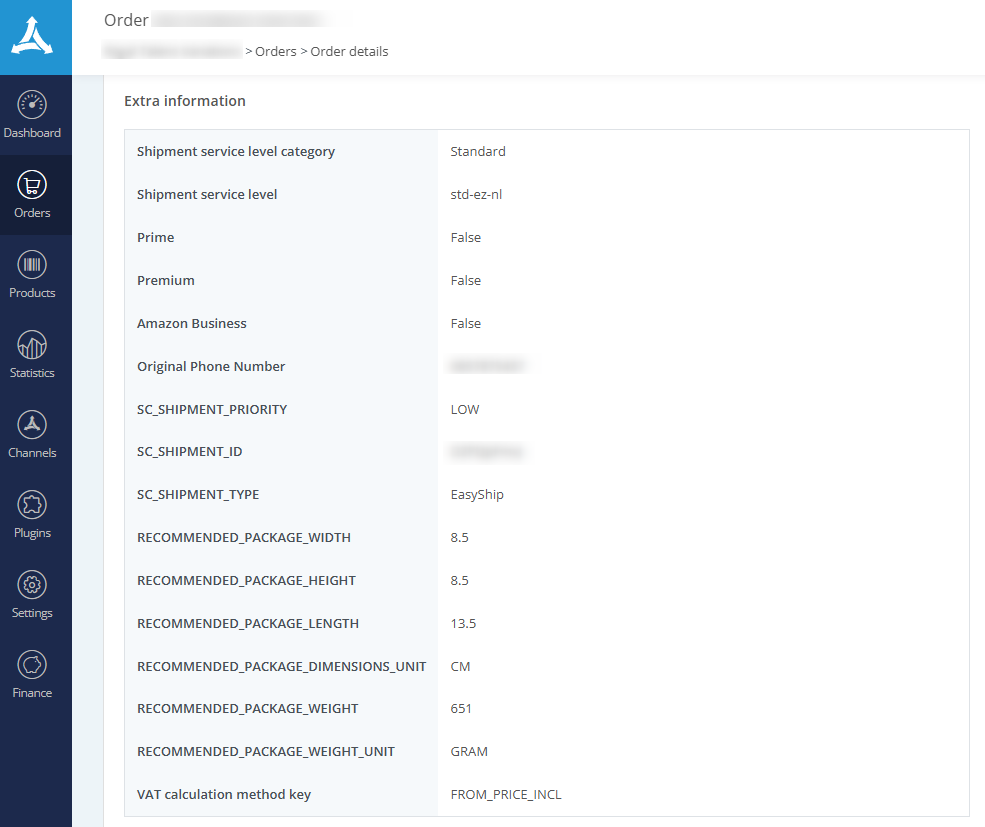Select the Orders menu label
Viewport: 985px width, 827px height.
(x=32, y=212)
